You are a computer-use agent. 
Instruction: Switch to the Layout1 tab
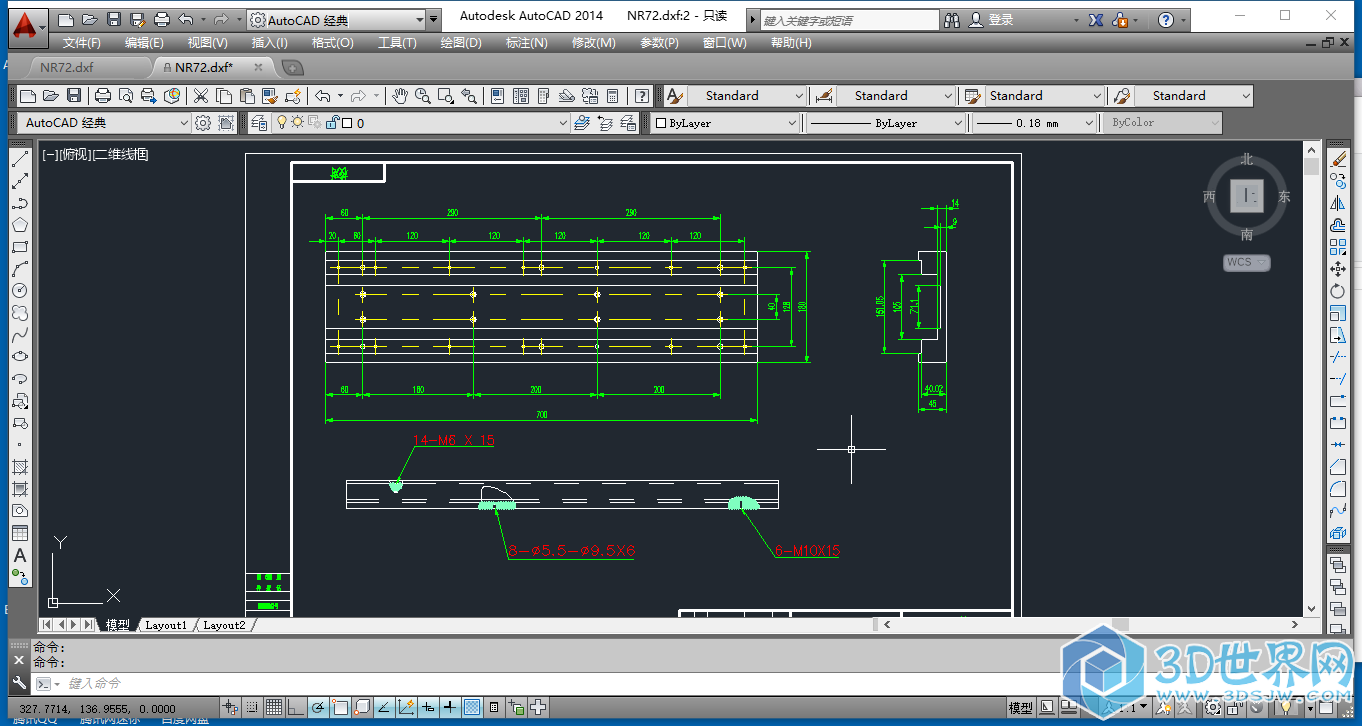165,625
